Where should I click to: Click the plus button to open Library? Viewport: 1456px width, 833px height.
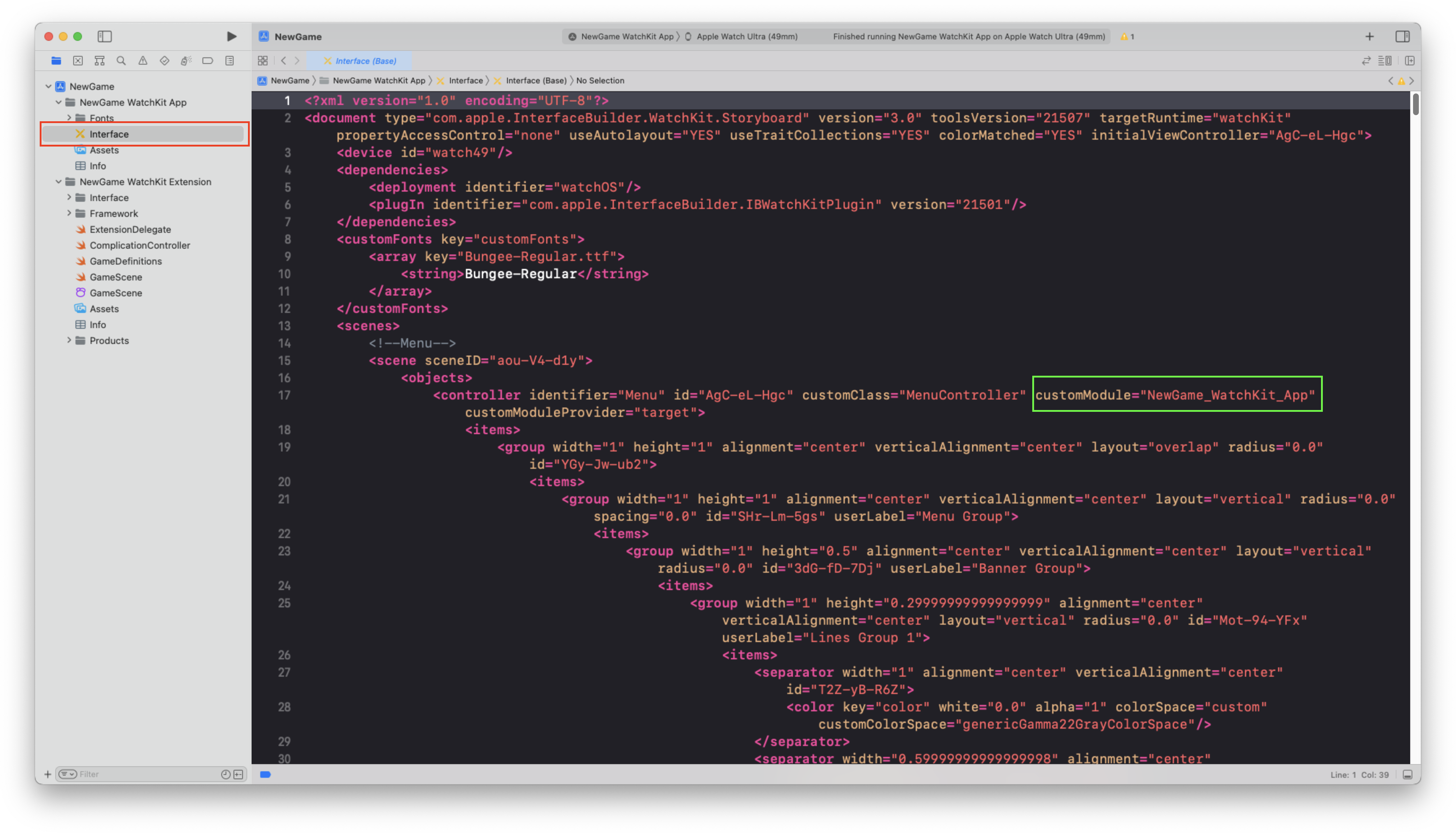1369,36
